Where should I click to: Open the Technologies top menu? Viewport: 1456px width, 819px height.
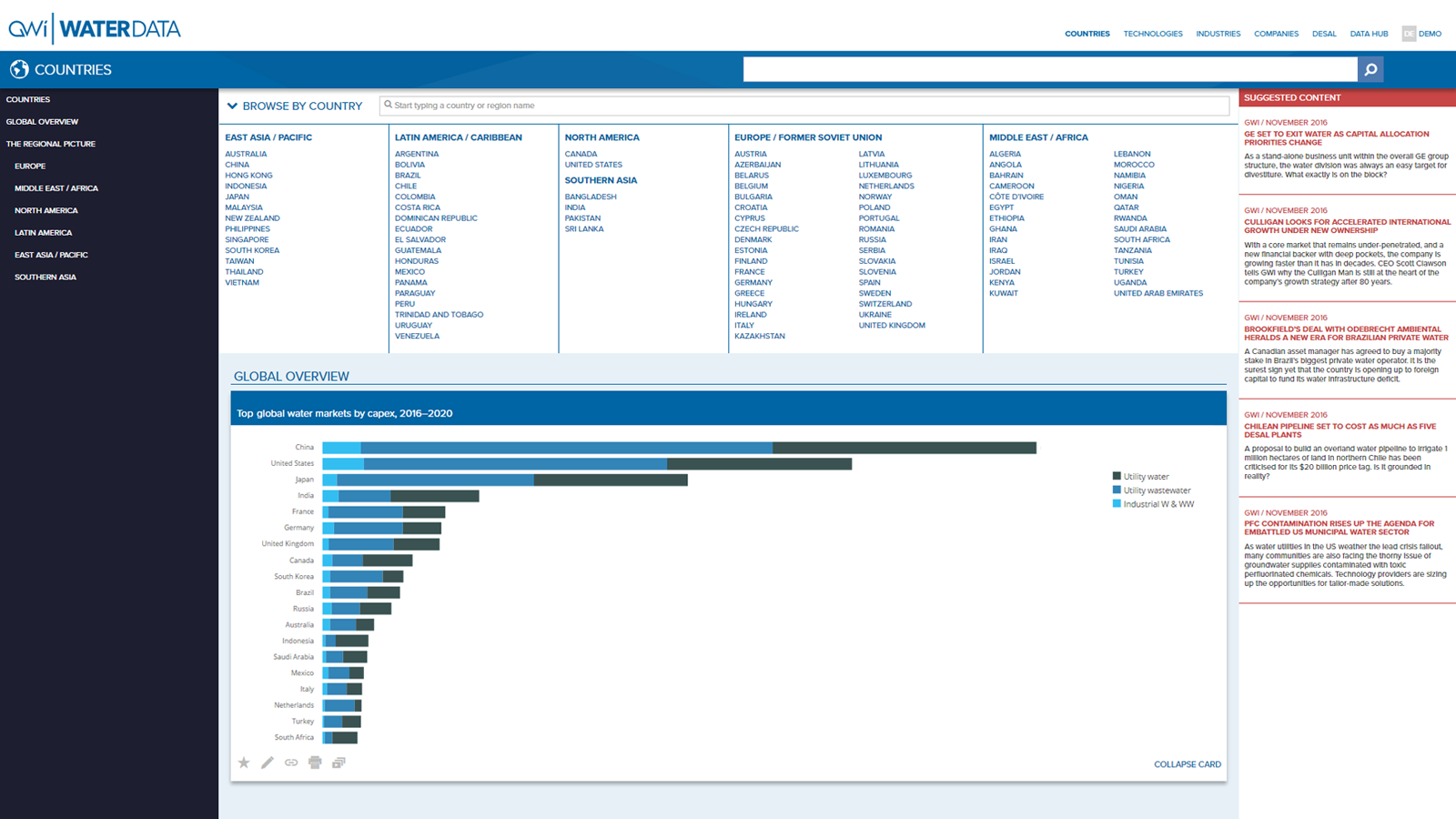1152,34
